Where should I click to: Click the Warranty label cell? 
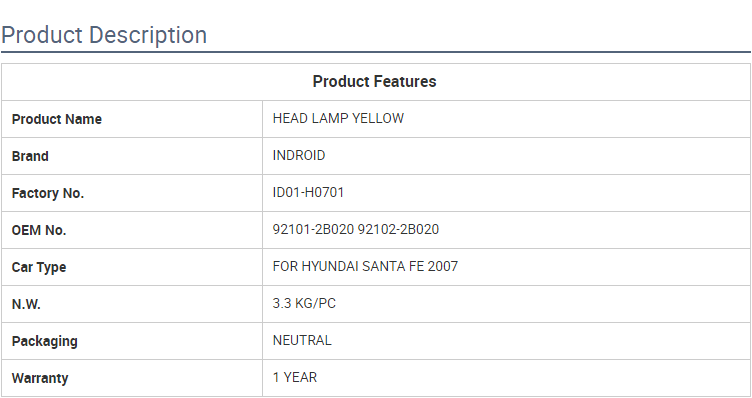[x=132, y=378]
